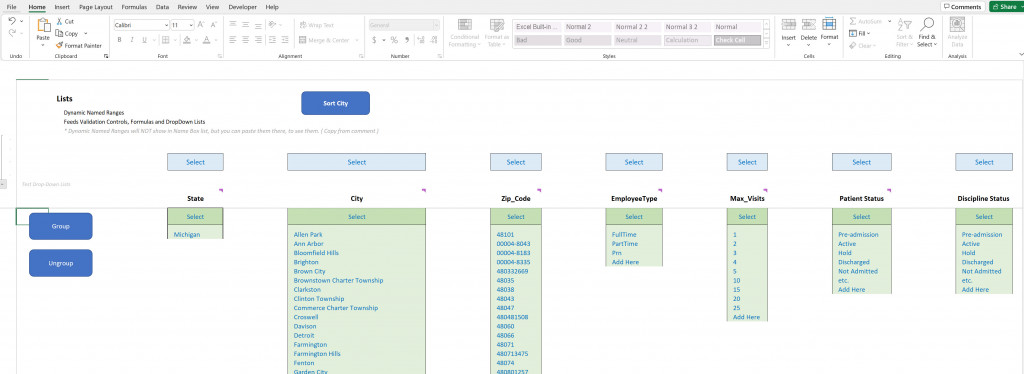This screenshot has height=374, width=1024.
Task: Apply Percent Style format
Action: tap(394, 40)
